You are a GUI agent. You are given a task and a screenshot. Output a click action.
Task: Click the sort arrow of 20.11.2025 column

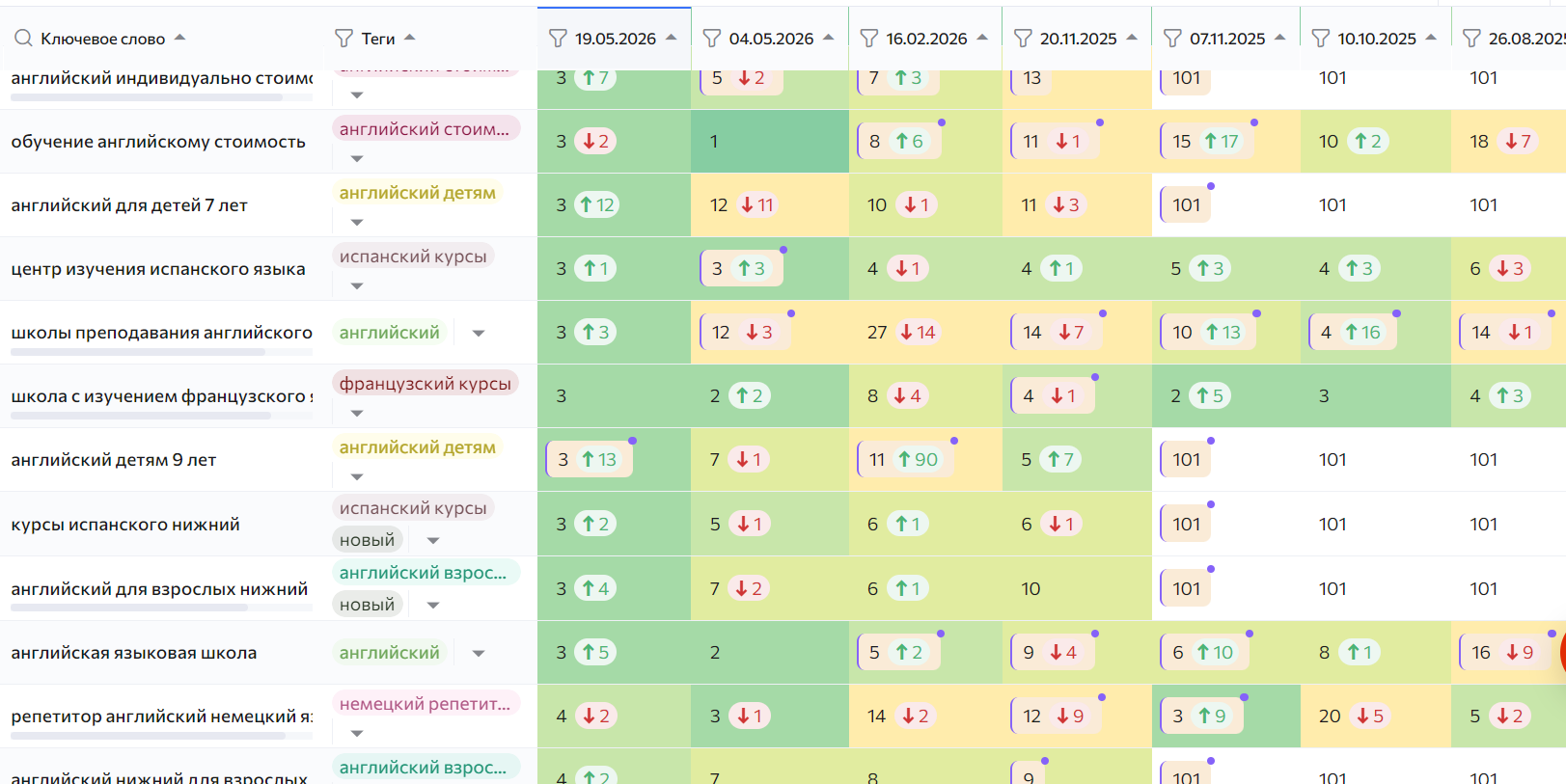pos(1132,38)
